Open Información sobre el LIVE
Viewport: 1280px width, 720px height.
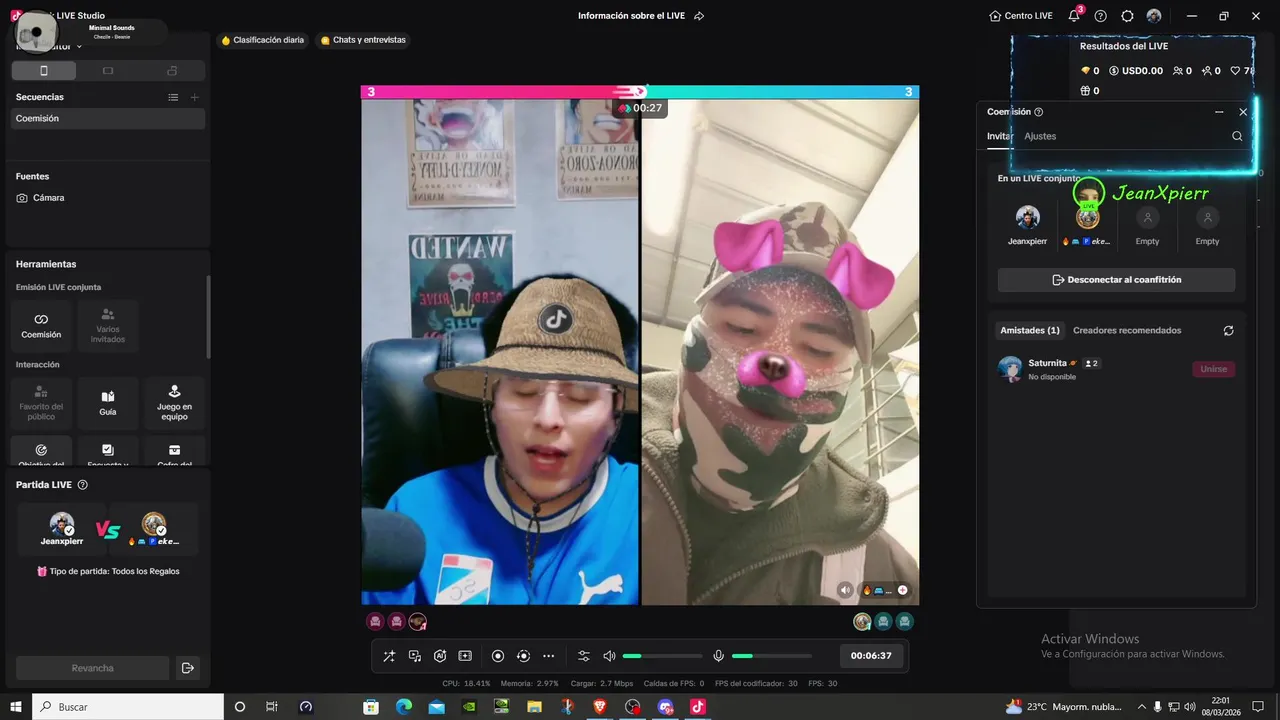pyautogui.click(x=633, y=16)
